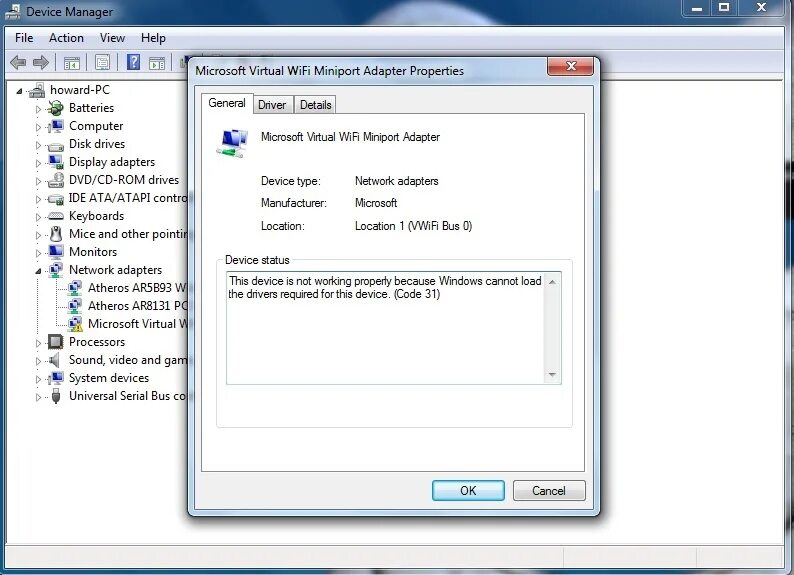Select the Atheros AR8131 tree item label
The image size is (794, 575).
(137, 306)
